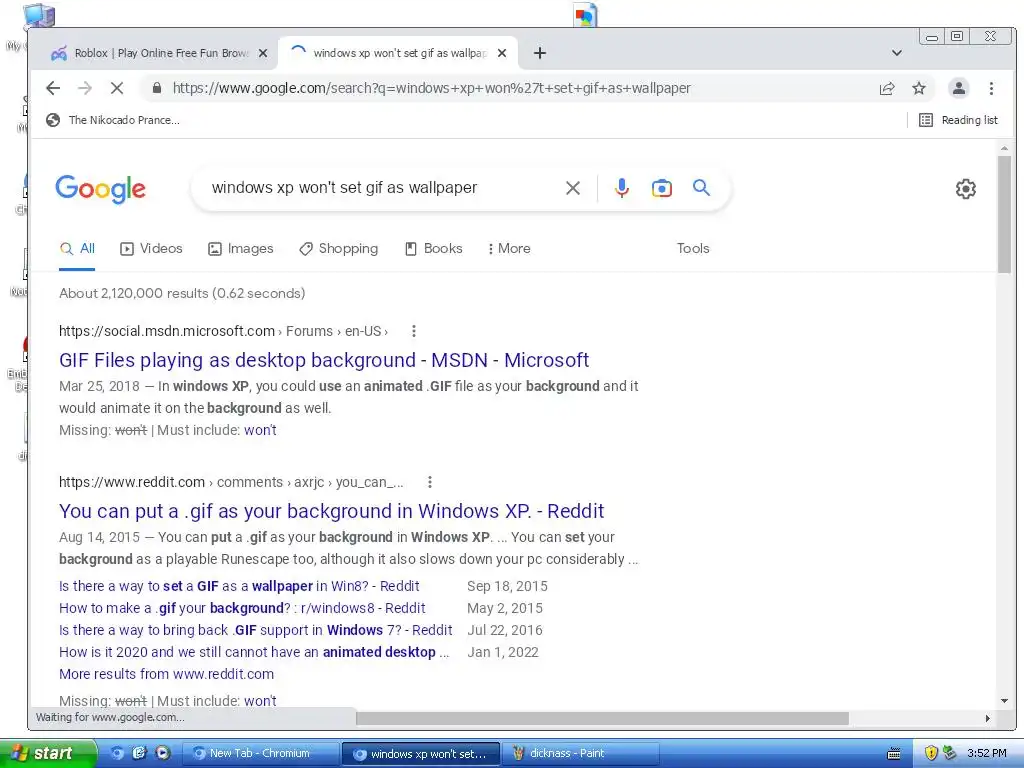
Task: Click the security shield tray icon
Action: click(931, 754)
